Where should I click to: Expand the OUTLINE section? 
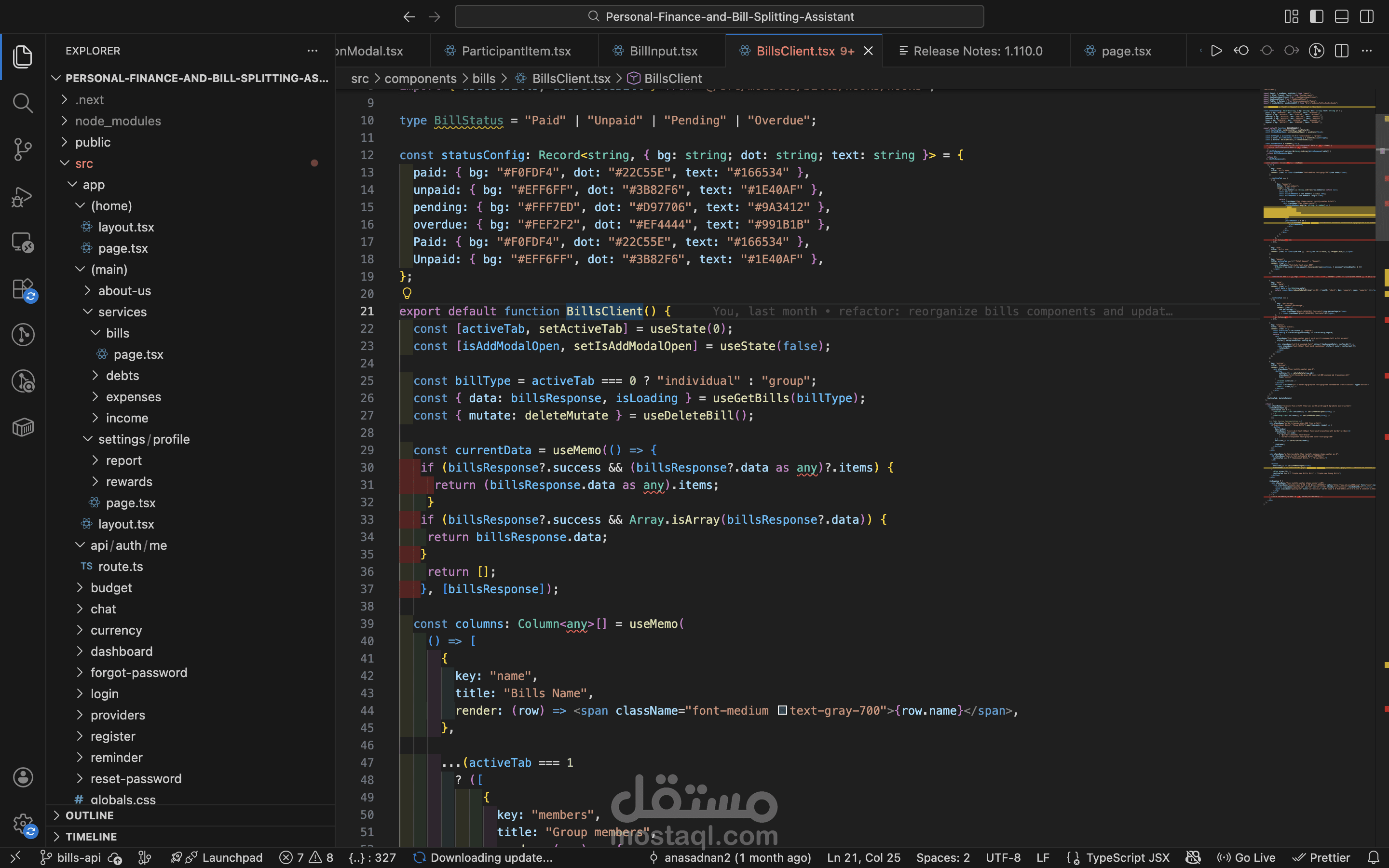click(89, 815)
